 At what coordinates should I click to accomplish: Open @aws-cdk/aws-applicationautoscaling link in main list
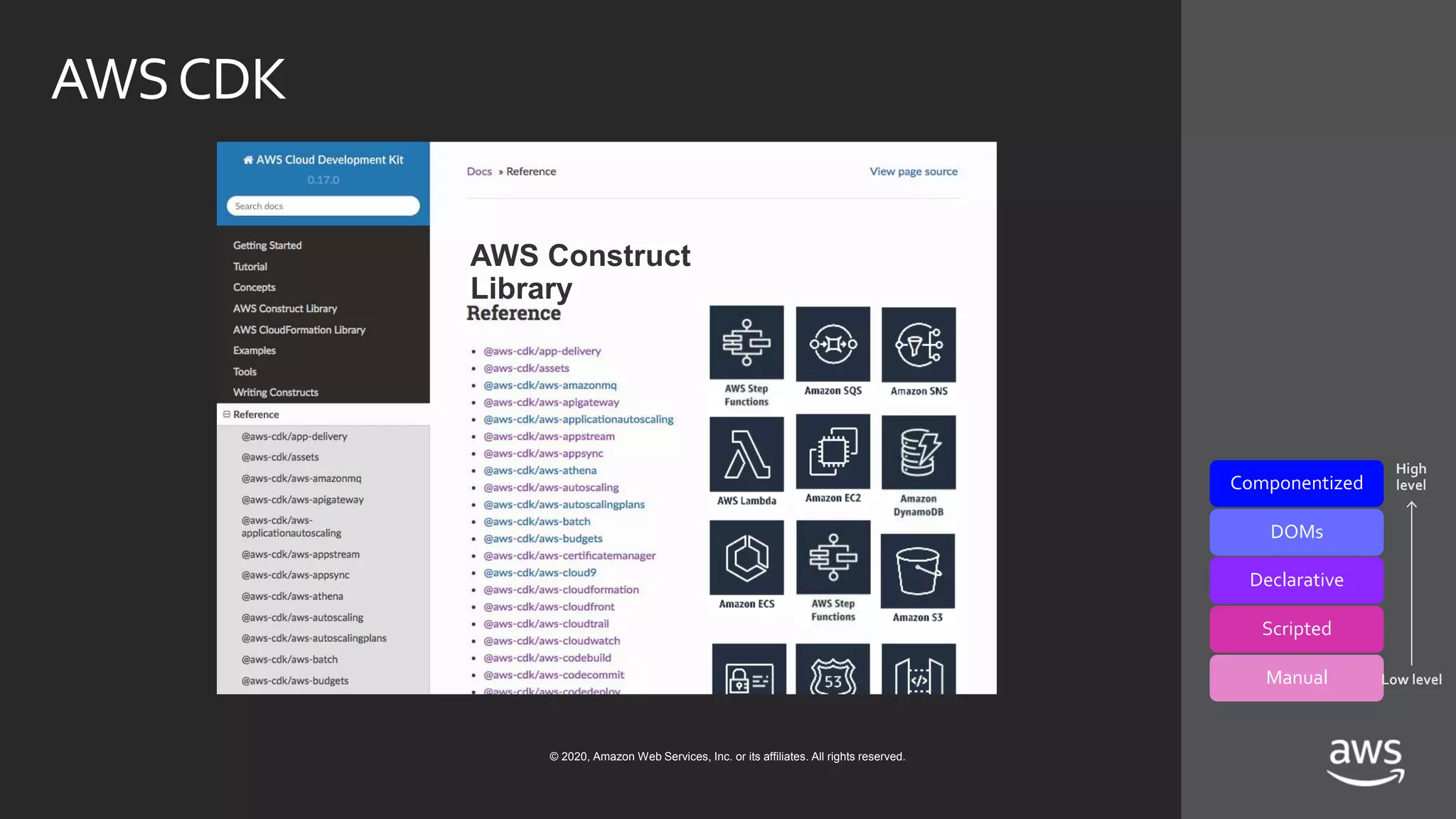579,419
